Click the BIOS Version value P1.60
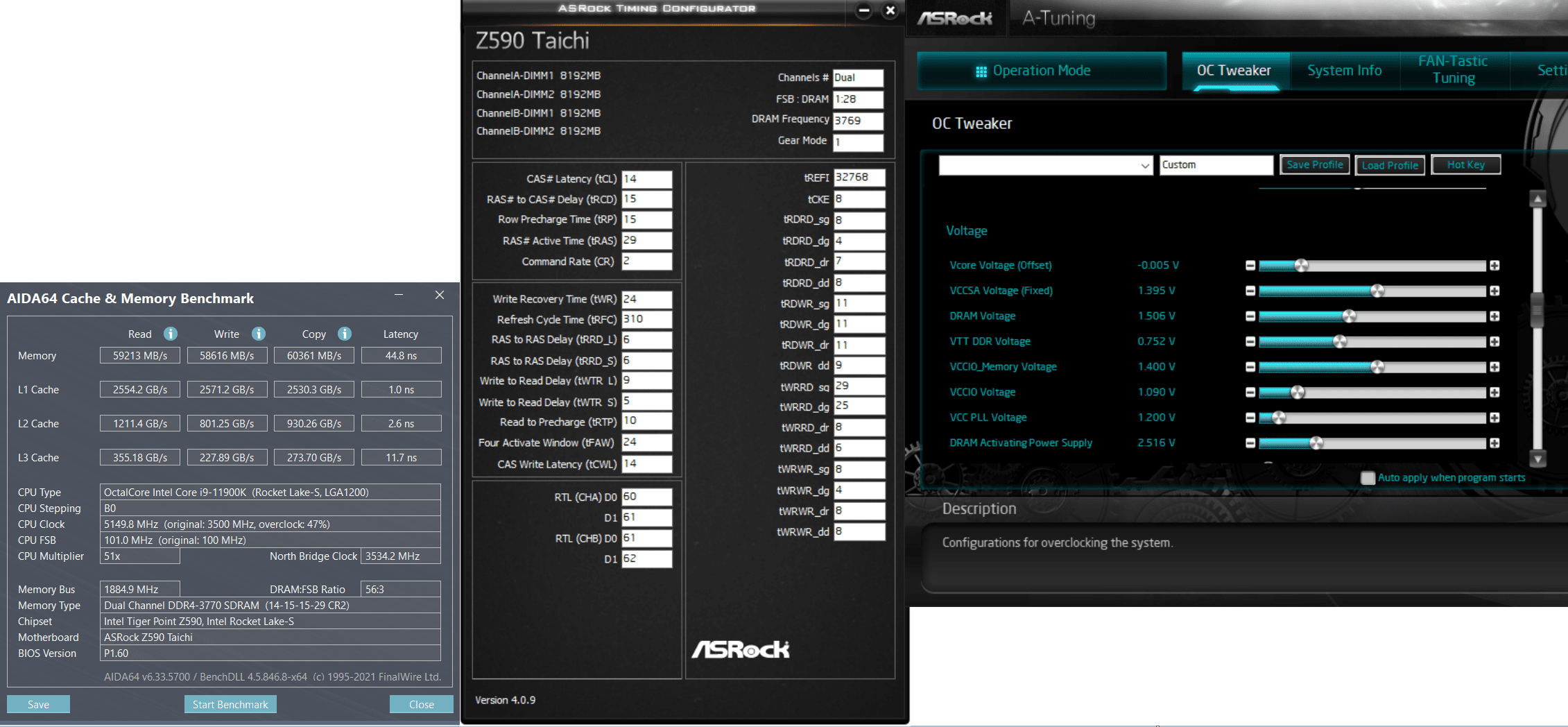Image resolution: width=1568 pixels, height=727 pixels. (x=270, y=653)
